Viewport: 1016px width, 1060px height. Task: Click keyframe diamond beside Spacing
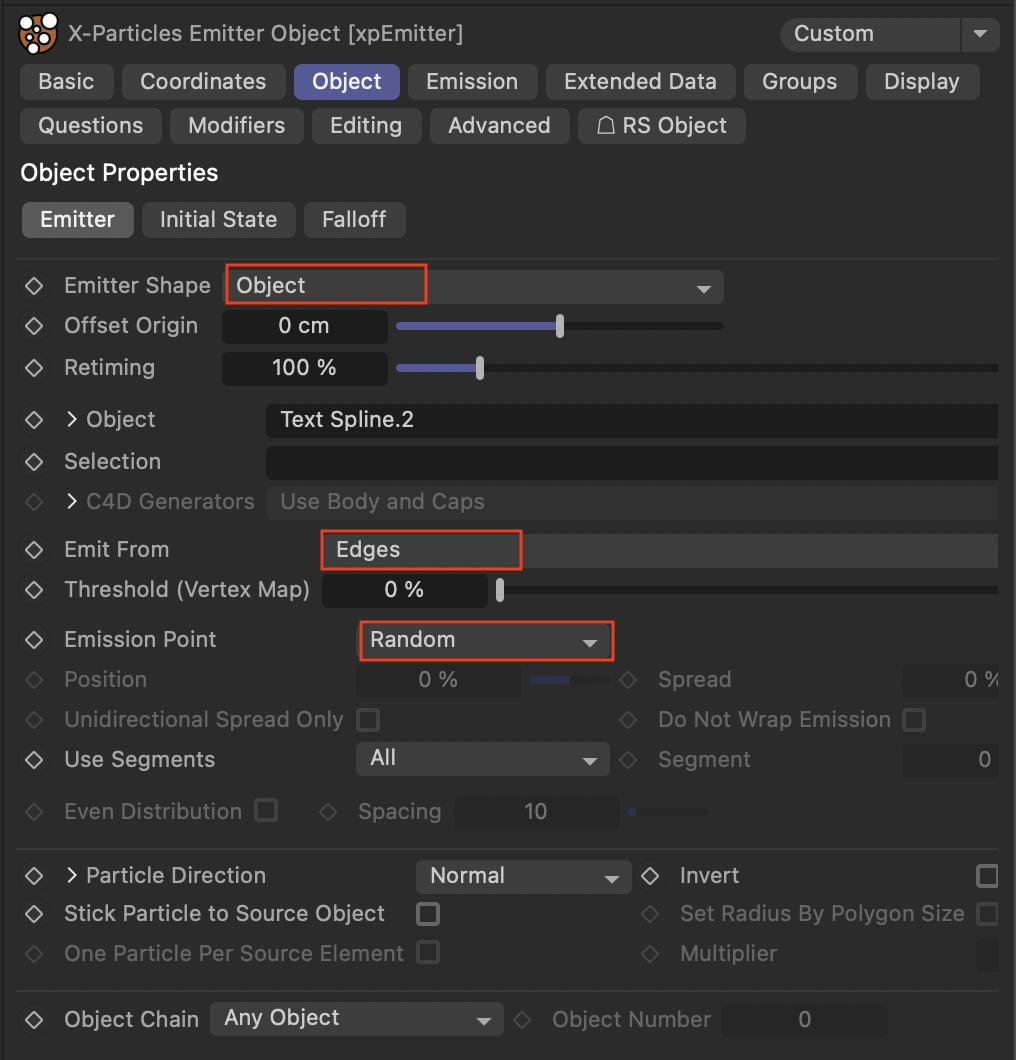328,812
